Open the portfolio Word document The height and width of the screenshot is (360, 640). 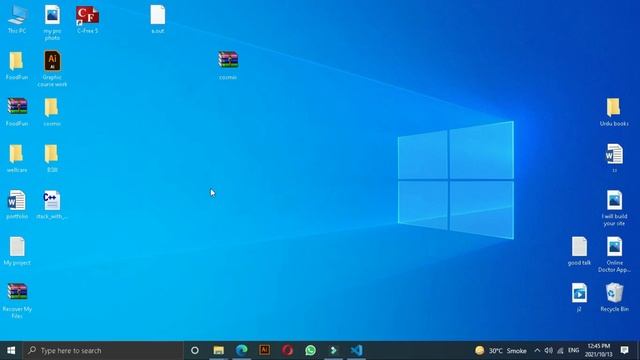click(17, 205)
